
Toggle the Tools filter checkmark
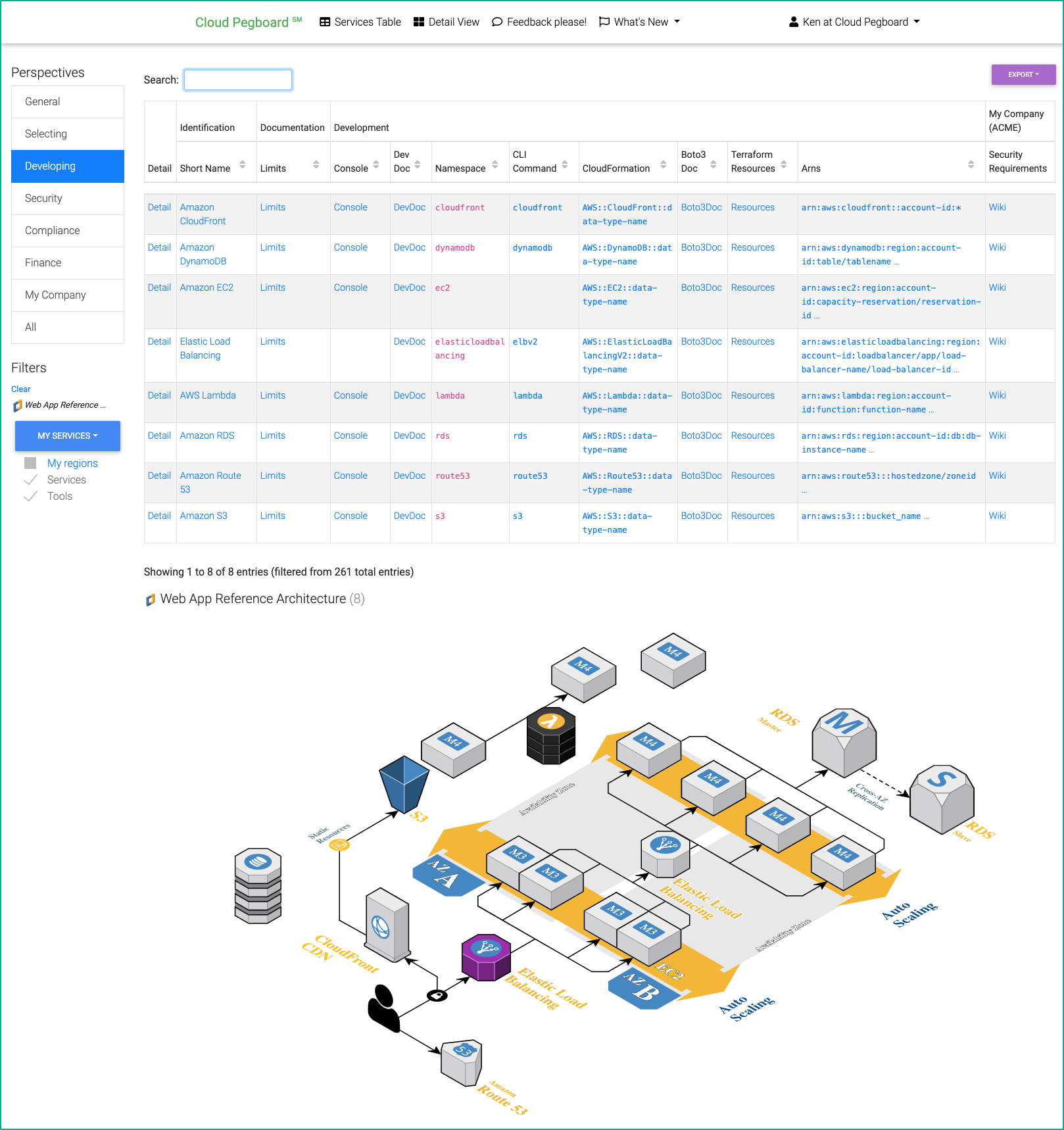tap(30, 496)
